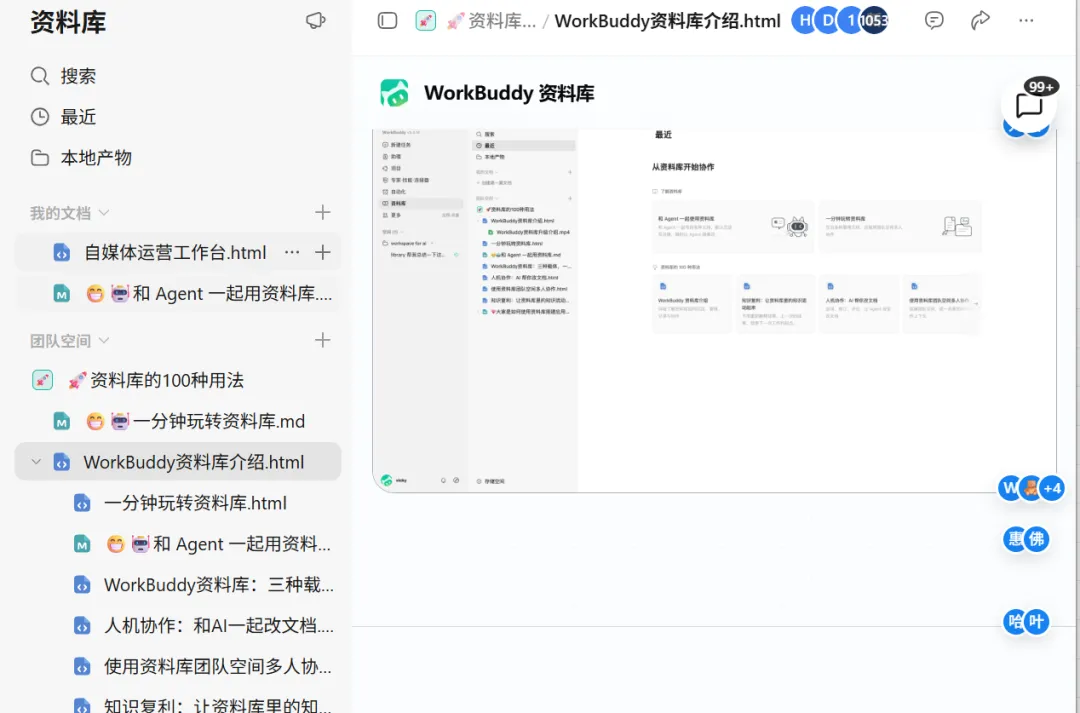Collapse the 我的文档 section
1080x713 pixels.
point(104,213)
